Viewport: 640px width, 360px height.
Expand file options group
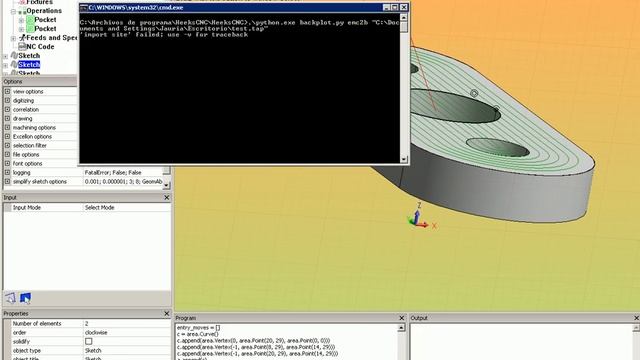7,154
